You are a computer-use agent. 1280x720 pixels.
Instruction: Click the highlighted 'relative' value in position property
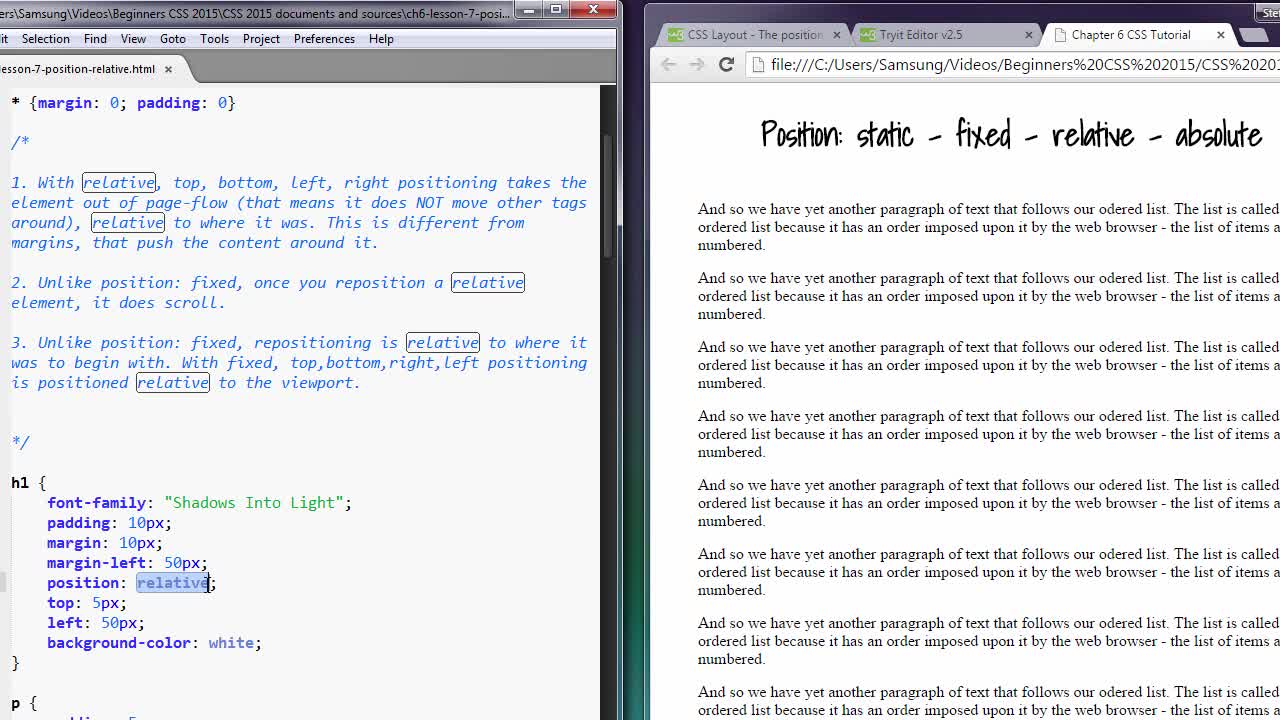tap(173, 583)
